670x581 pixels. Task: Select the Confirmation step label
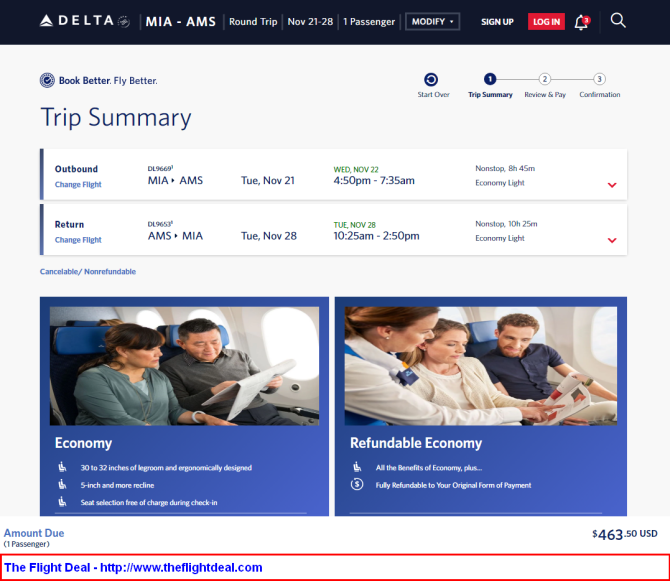[599, 95]
